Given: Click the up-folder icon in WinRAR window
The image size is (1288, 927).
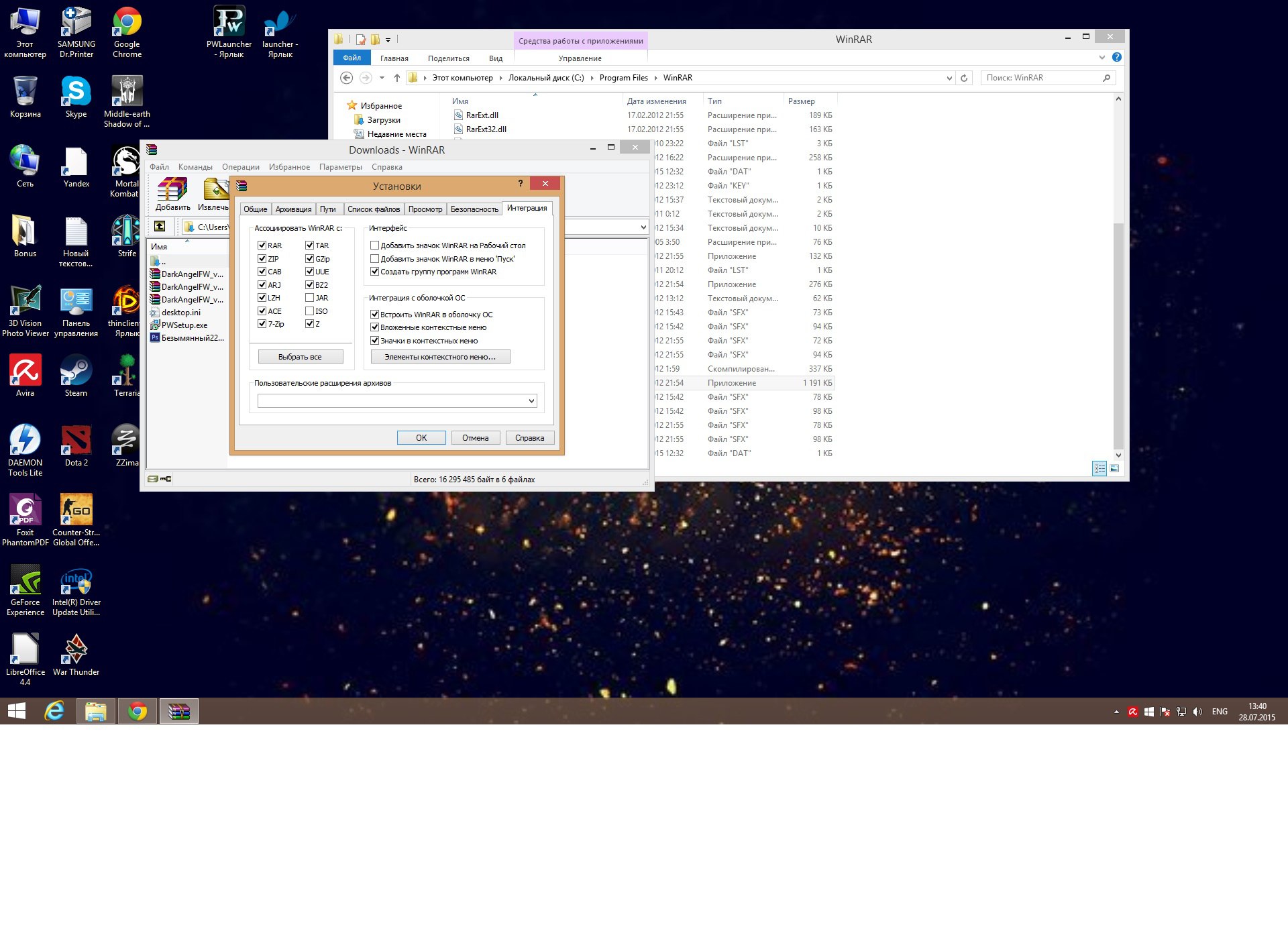Looking at the screenshot, I should pos(160,227).
